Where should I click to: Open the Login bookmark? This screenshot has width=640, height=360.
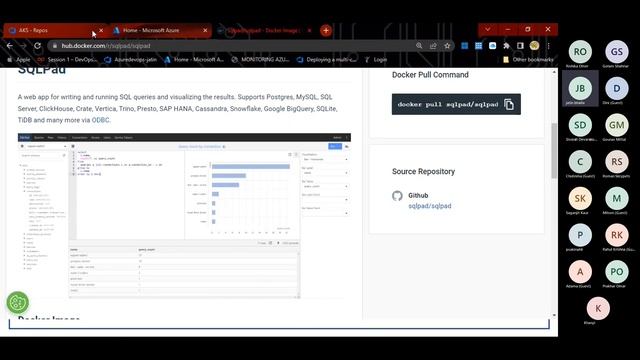click(x=376, y=60)
